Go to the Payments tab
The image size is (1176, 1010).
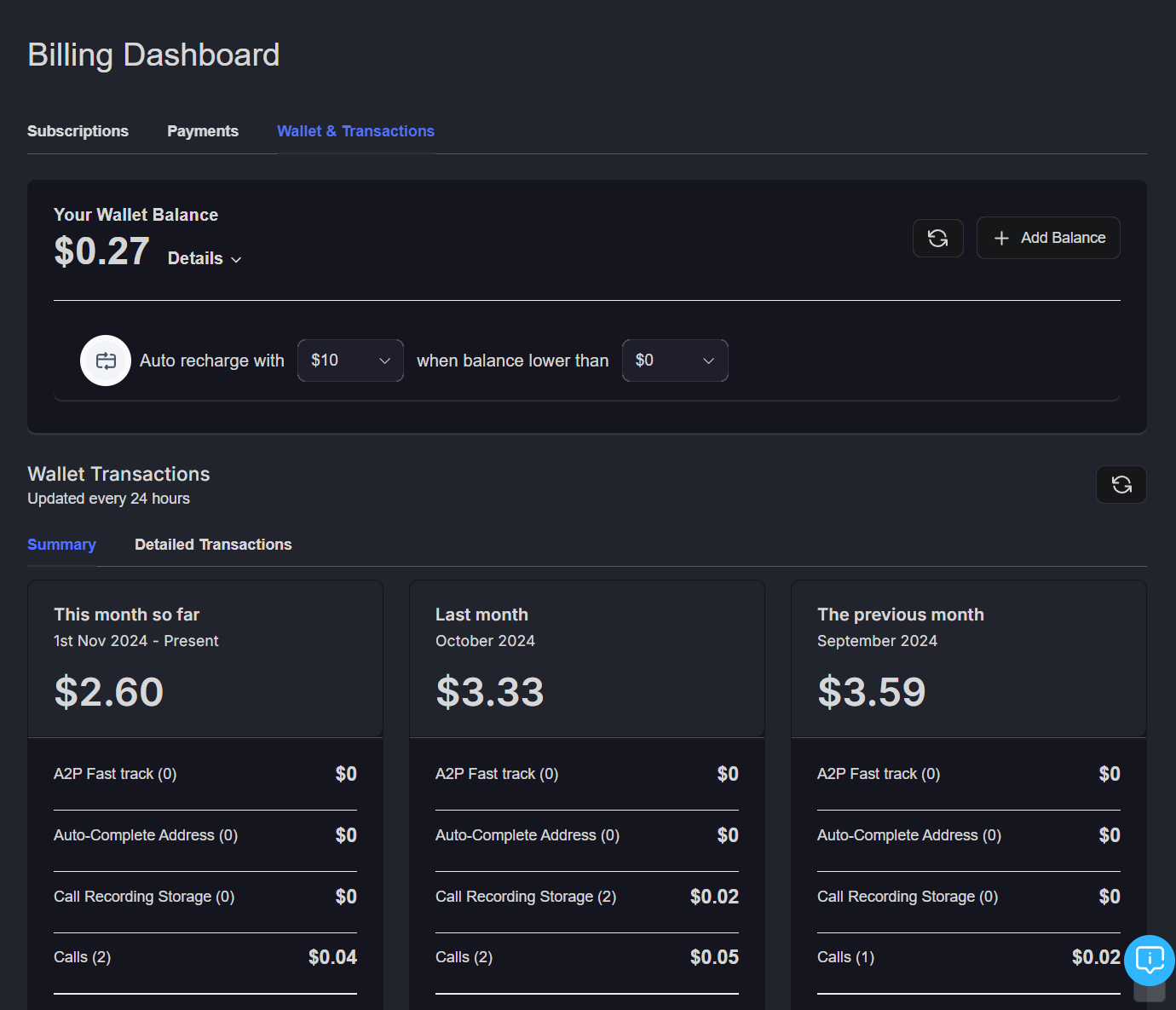pyautogui.click(x=203, y=131)
